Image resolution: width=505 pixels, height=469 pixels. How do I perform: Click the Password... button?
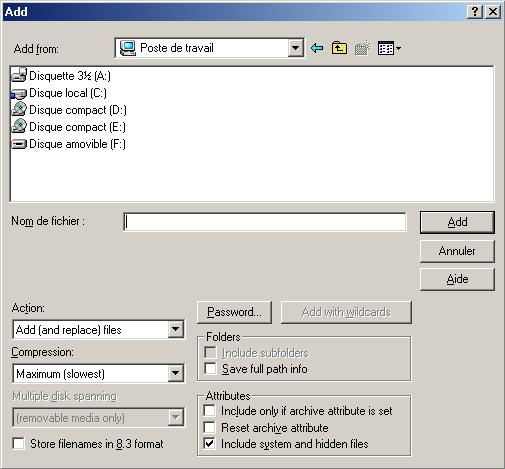click(x=234, y=312)
